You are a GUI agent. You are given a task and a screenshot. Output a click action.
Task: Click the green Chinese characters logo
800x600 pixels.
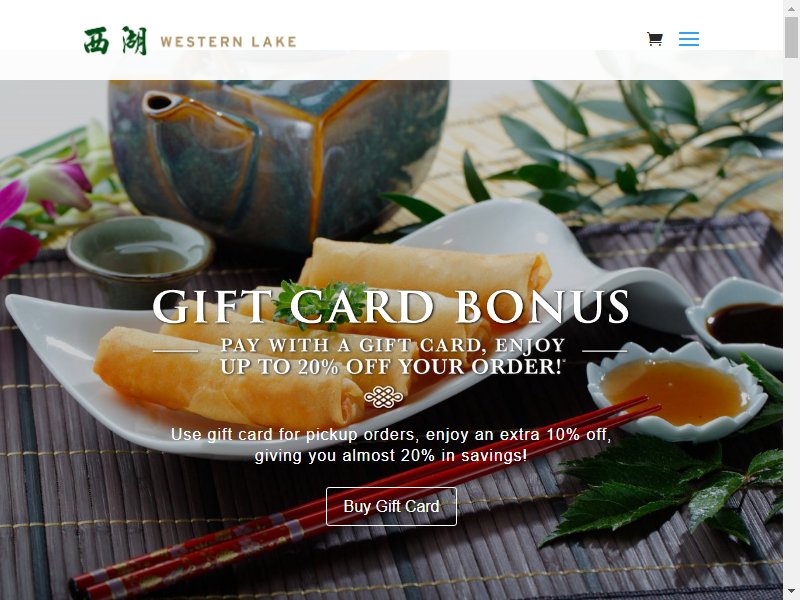pyautogui.click(x=115, y=41)
